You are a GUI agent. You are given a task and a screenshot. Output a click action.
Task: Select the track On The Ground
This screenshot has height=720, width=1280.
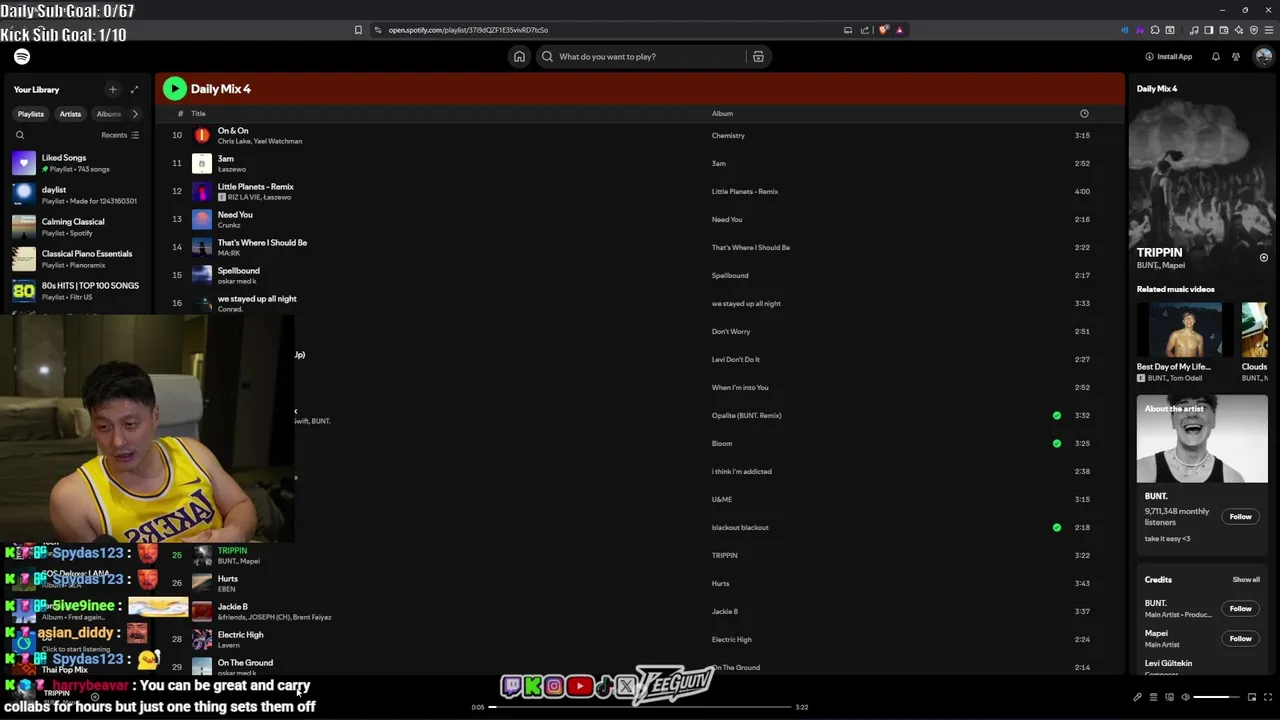245,663
